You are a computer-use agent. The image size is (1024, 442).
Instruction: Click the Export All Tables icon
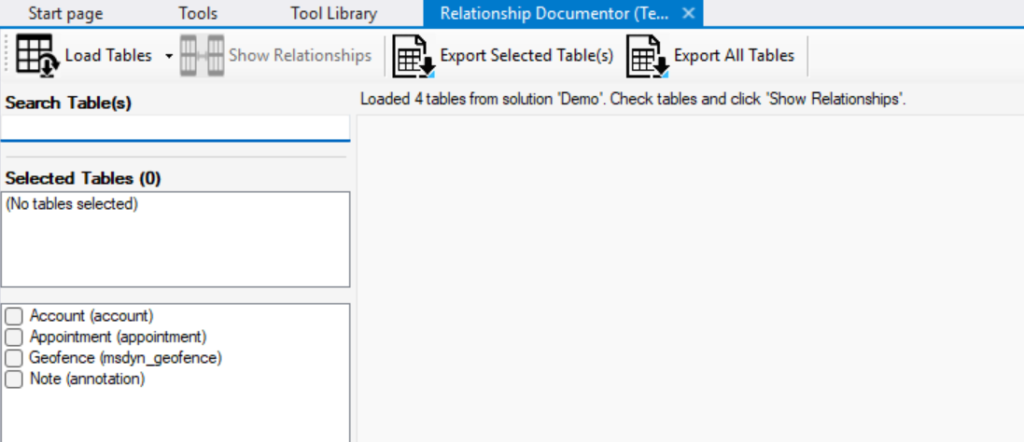pyautogui.click(x=646, y=56)
